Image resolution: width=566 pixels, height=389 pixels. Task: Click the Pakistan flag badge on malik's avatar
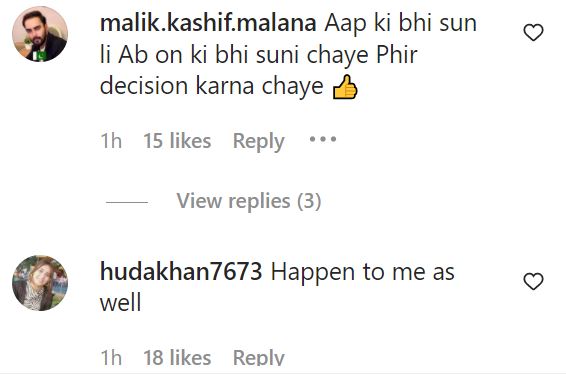[x=42, y=56]
